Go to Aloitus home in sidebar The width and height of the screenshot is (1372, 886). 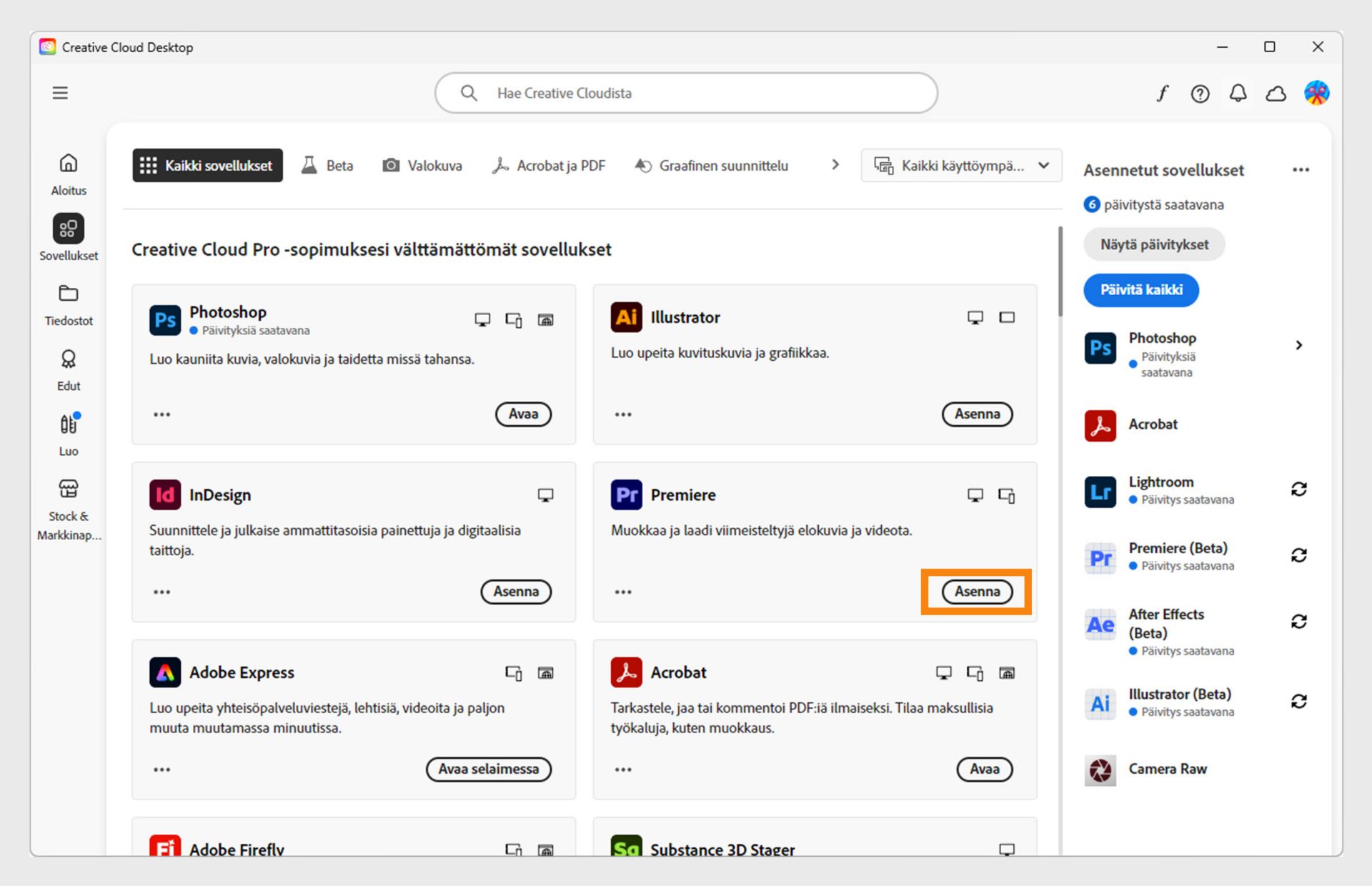(x=69, y=174)
